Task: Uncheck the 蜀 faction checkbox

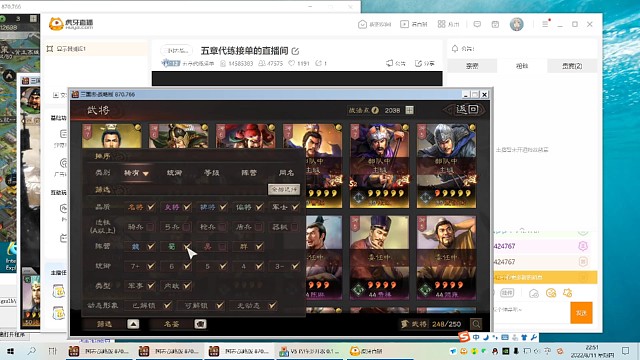Action: [187, 246]
